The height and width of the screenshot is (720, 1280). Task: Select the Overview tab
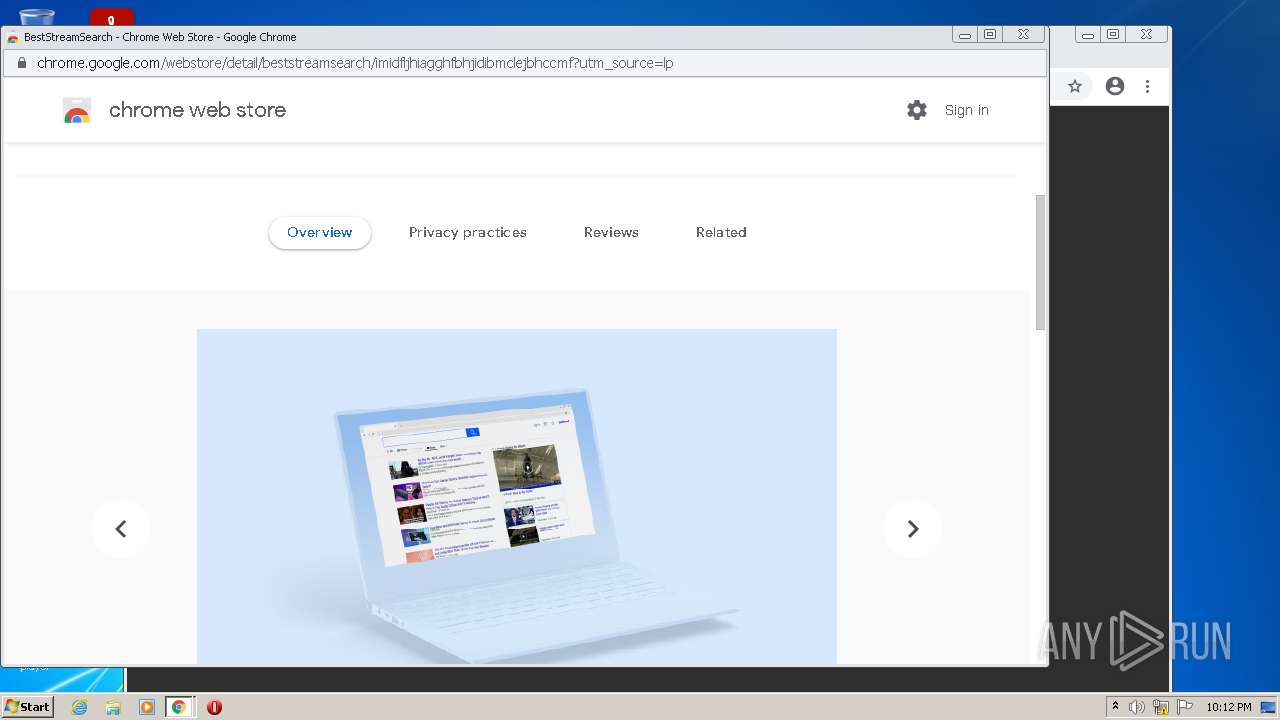pyautogui.click(x=319, y=232)
